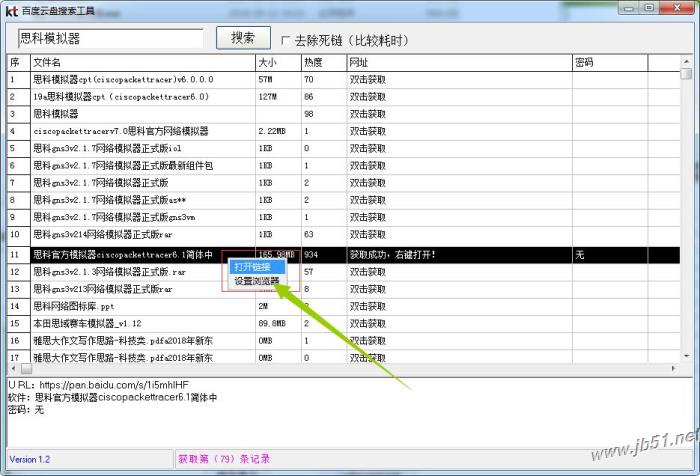Click the 密码 column header
Image resolution: width=700 pixels, height=476 pixels.
tap(610, 63)
